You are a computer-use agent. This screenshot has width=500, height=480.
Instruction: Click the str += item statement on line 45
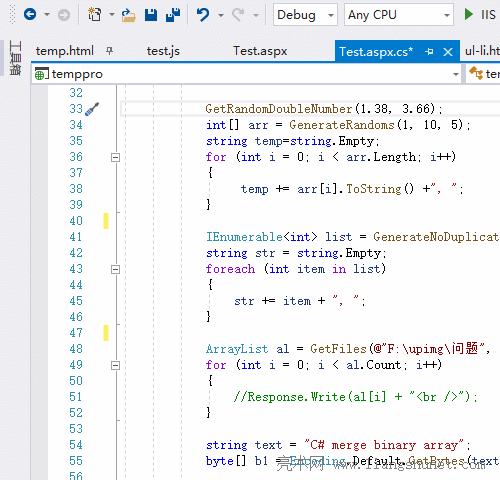click(x=300, y=301)
